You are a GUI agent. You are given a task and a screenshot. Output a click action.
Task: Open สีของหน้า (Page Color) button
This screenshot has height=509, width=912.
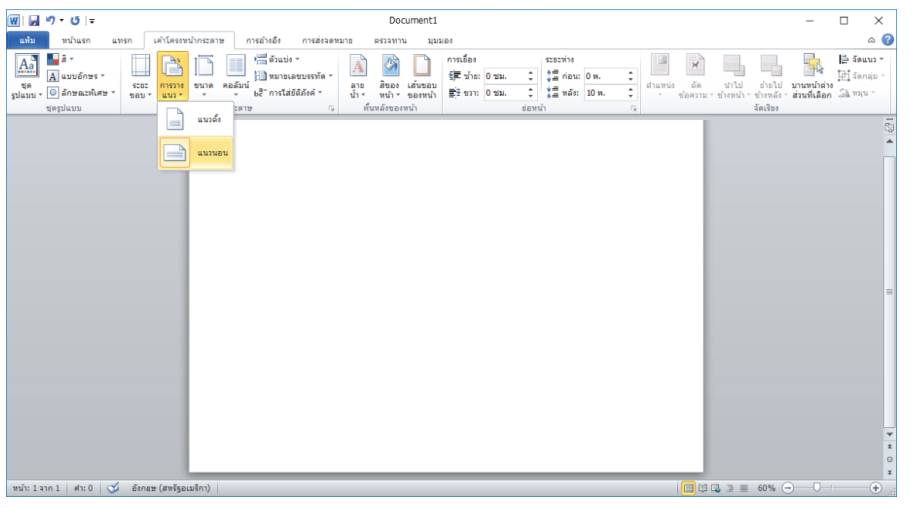(389, 78)
